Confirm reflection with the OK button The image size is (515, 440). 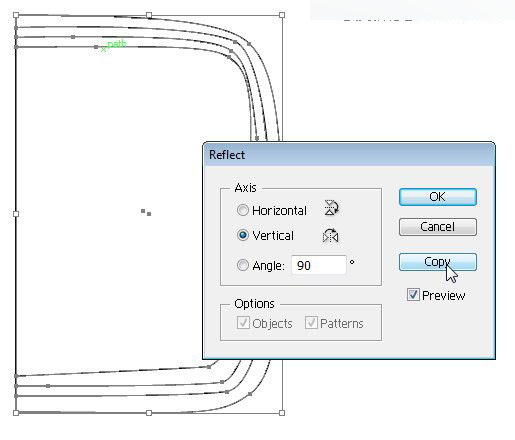tap(438, 197)
